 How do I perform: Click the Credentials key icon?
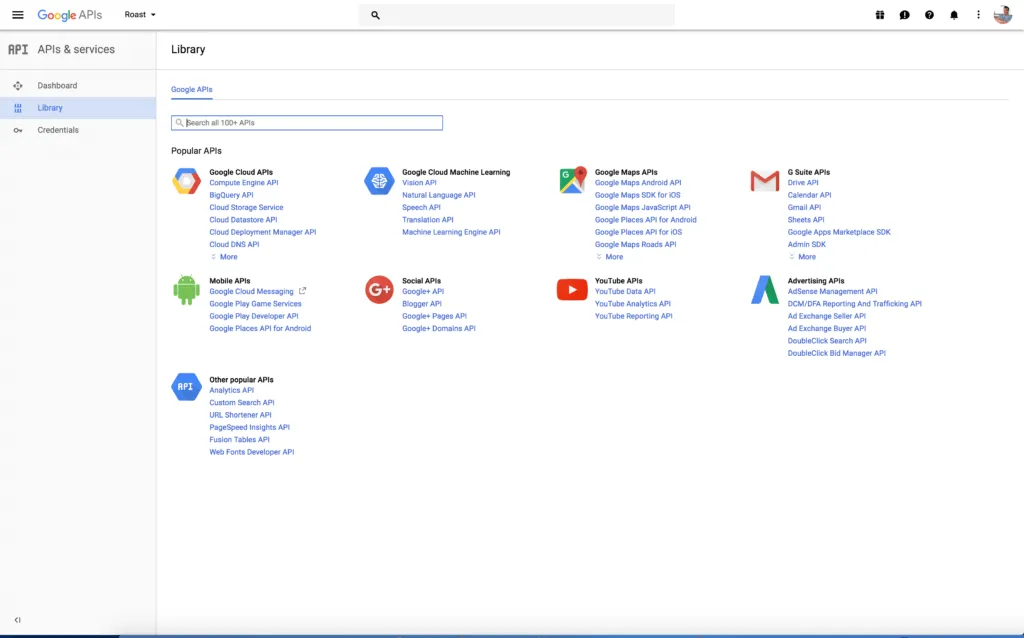pos(18,130)
